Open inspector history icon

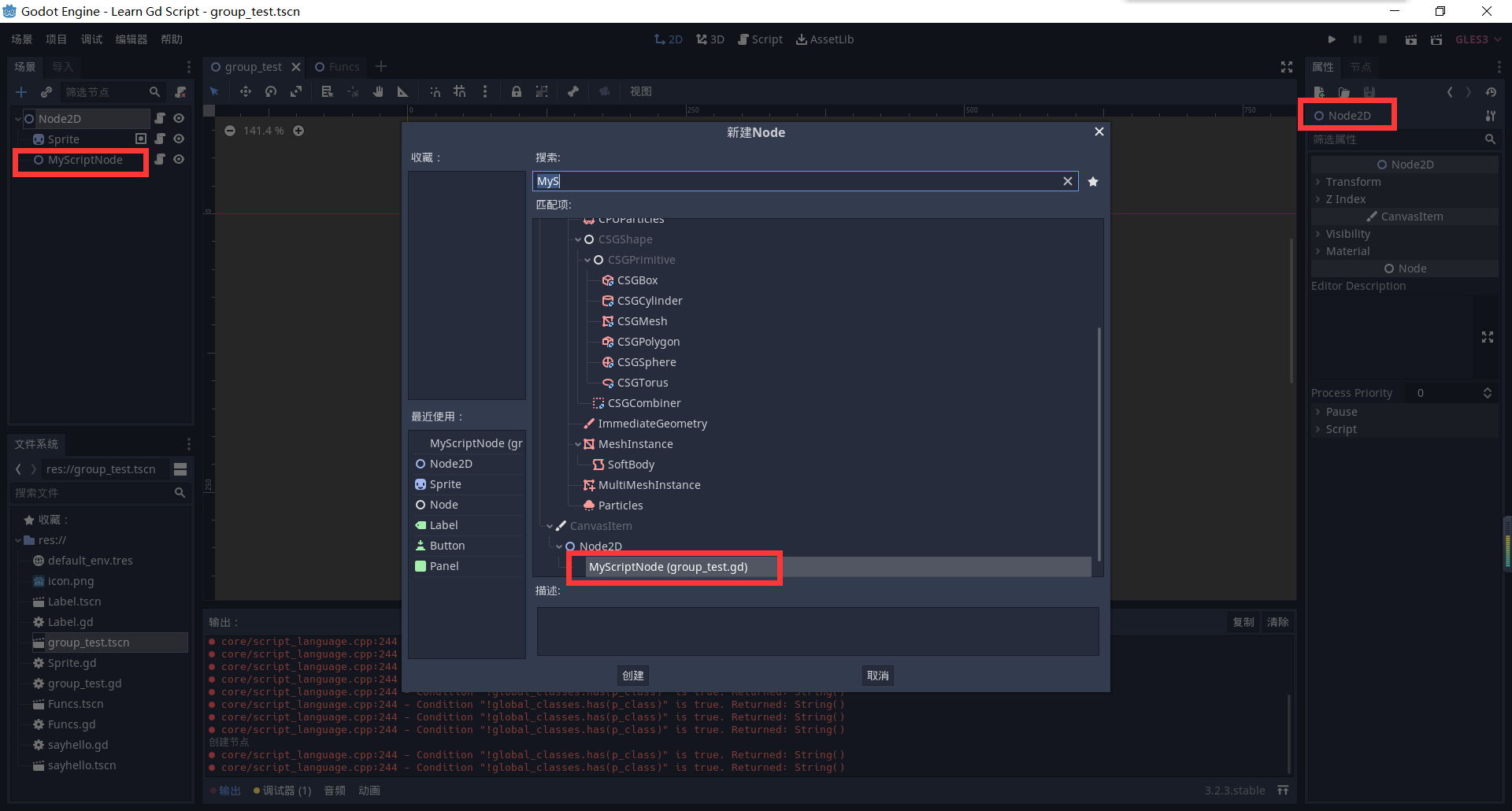click(x=1491, y=92)
